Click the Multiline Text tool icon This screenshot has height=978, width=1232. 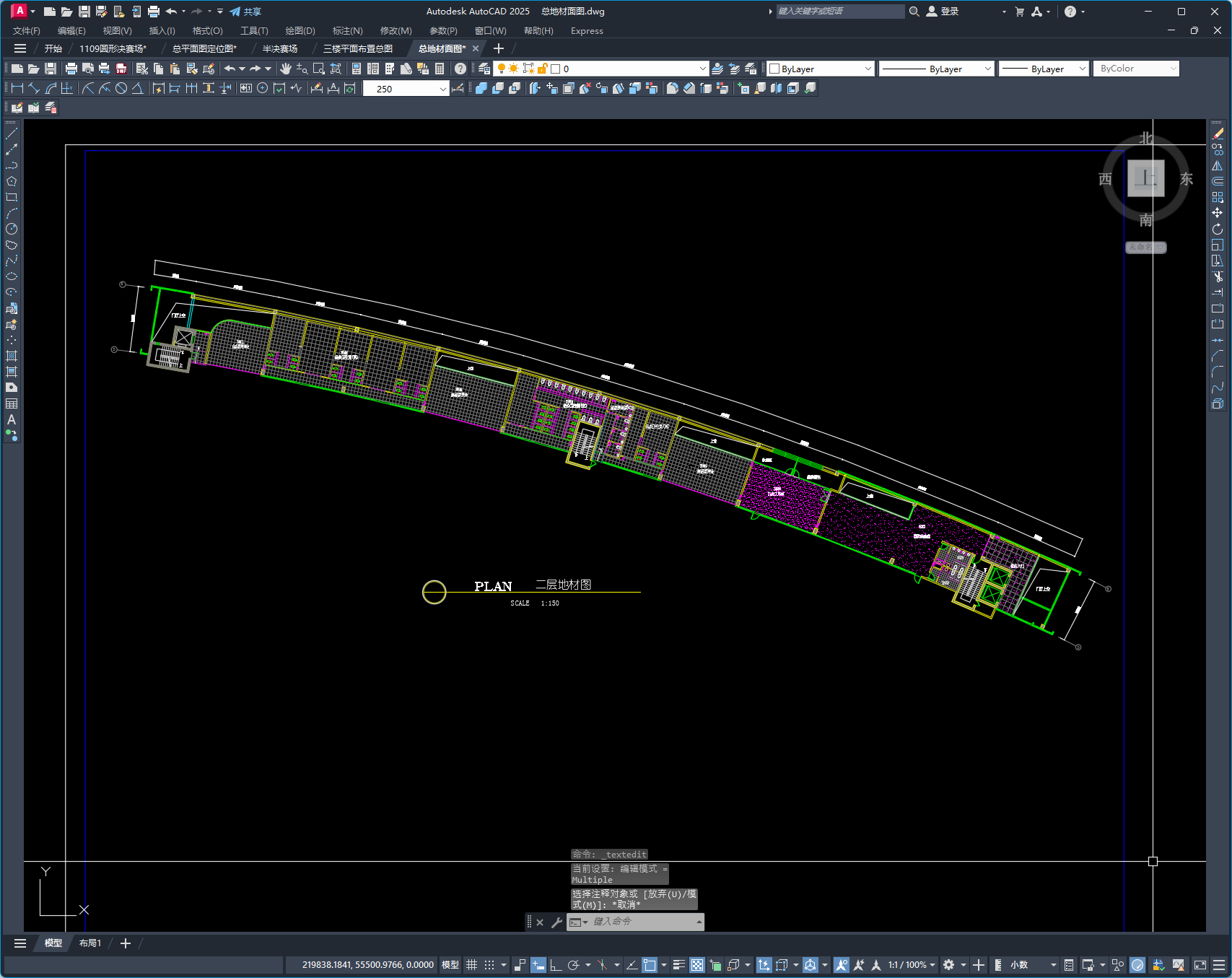tap(12, 419)
